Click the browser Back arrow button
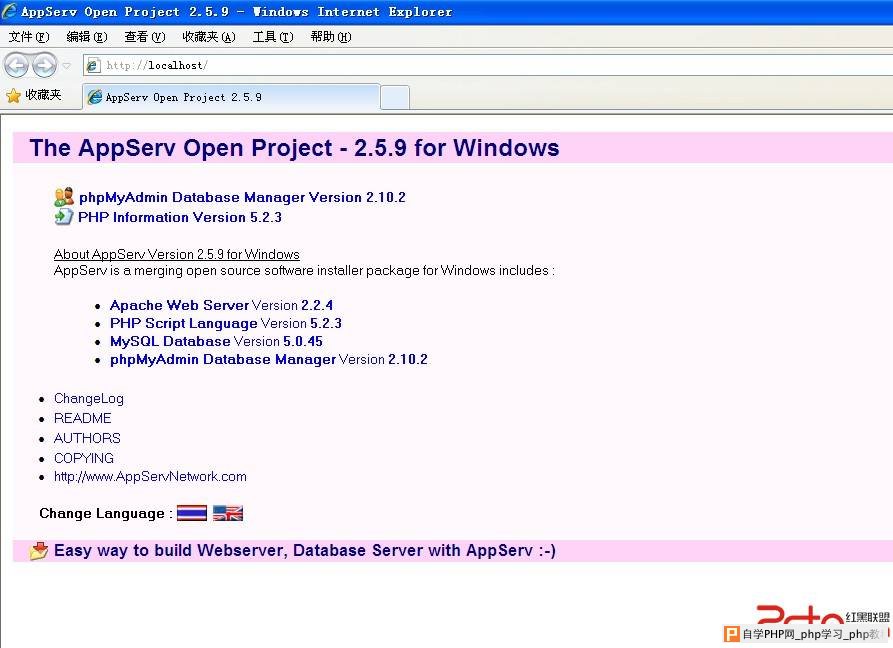 pos(17,65)
